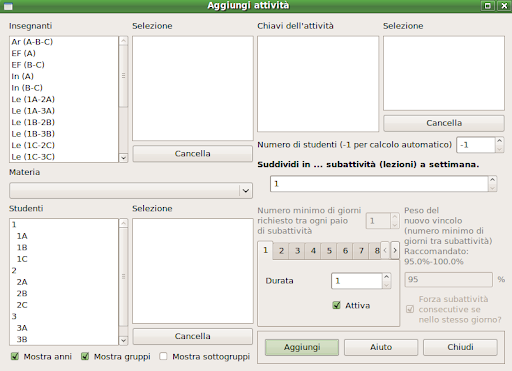Select teacher EF (B-C)

point(64,65)
